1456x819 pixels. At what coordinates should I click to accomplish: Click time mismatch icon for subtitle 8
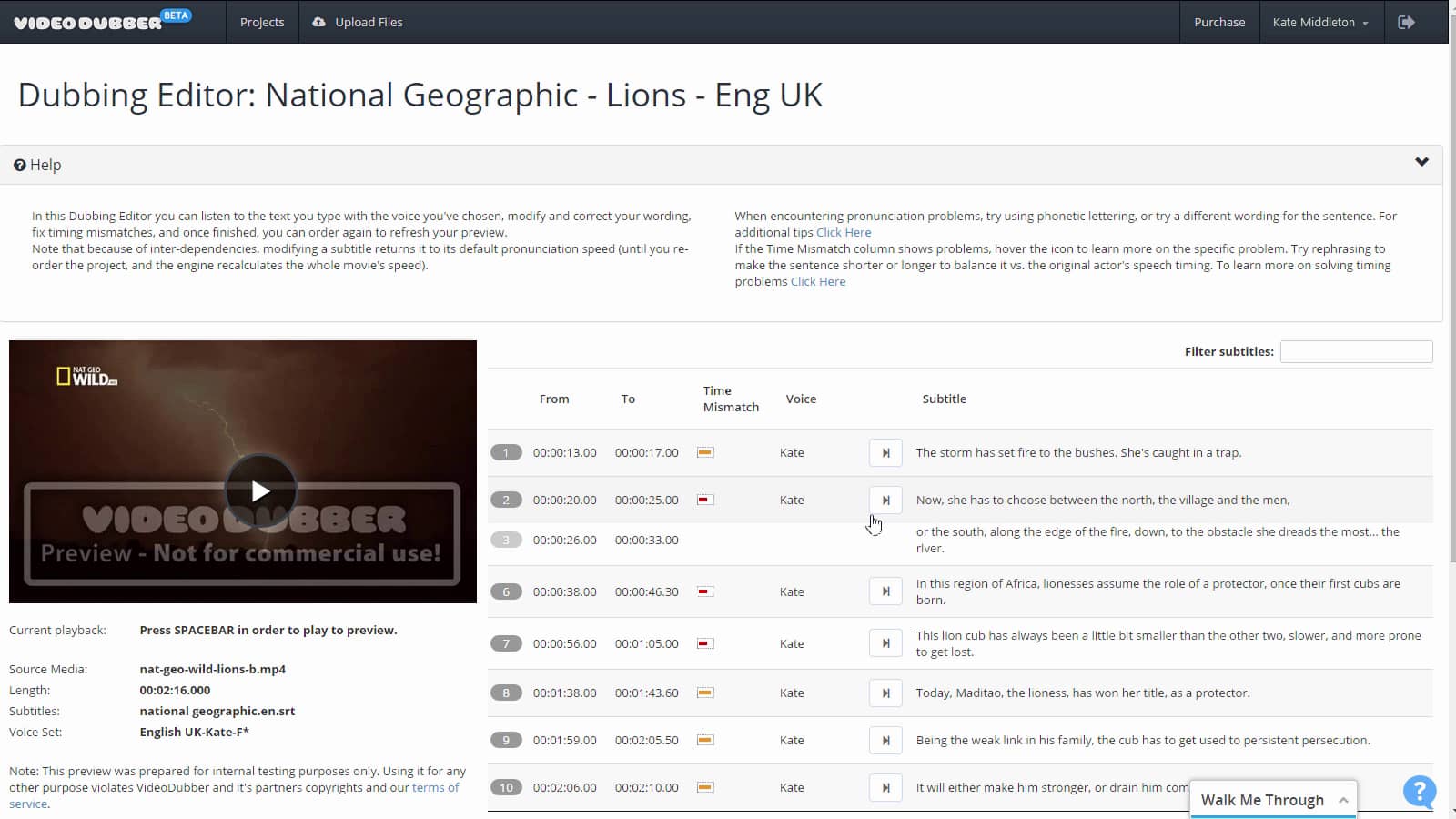click(x=705, y=693)
